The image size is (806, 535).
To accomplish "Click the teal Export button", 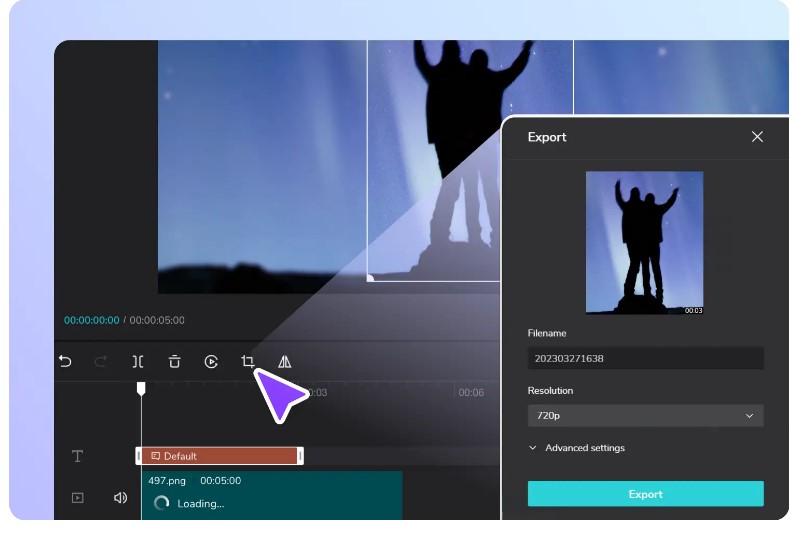I will [x=646, y=494].
